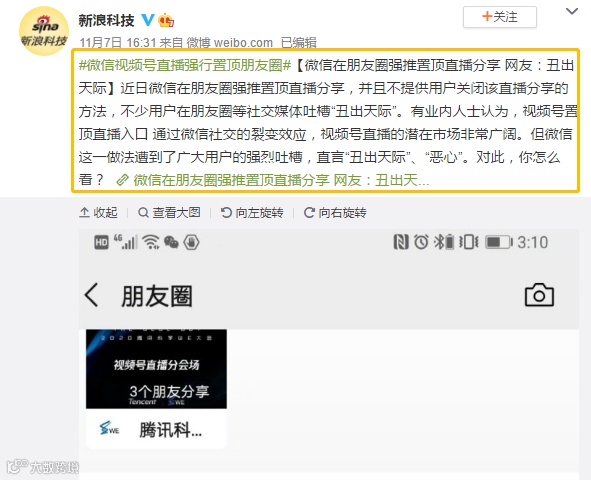Tap the camera icon in Moments header

[539, 295]
